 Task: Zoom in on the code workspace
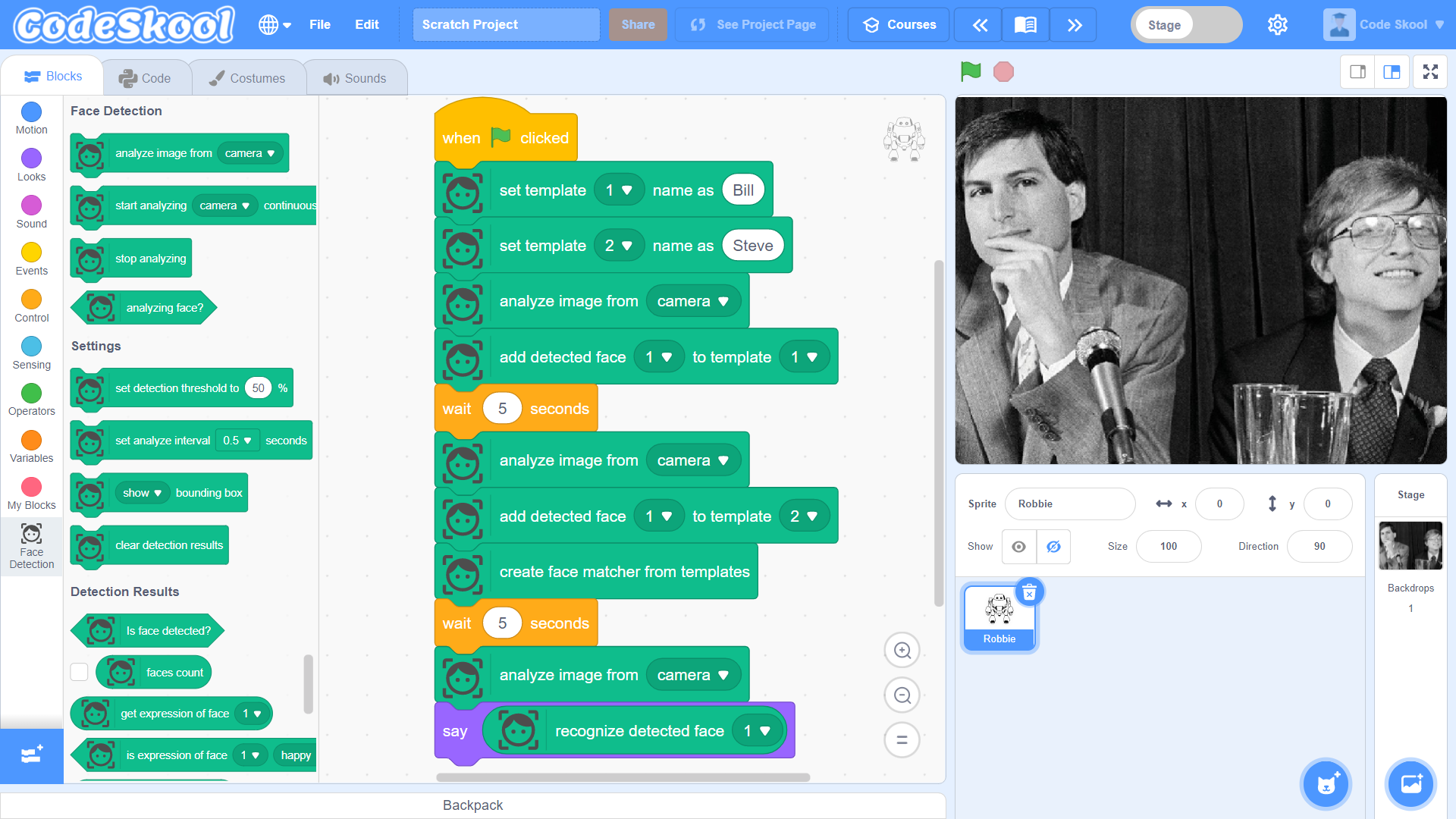pos(902,651)
